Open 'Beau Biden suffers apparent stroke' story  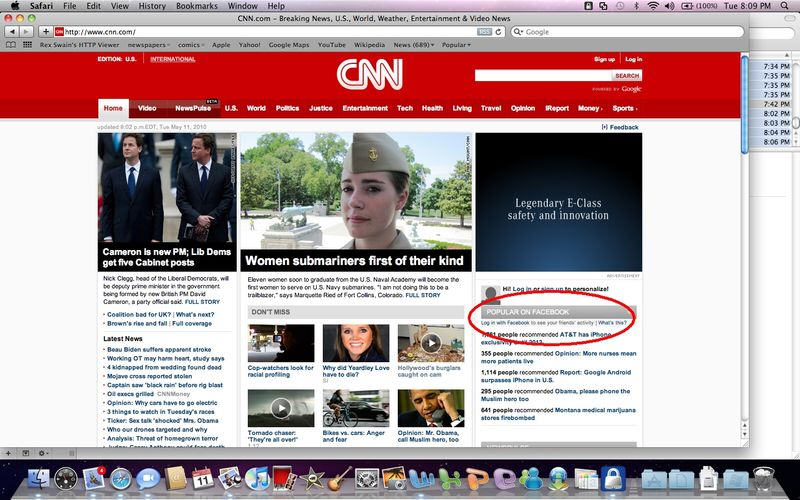click(x=159, y=349)
